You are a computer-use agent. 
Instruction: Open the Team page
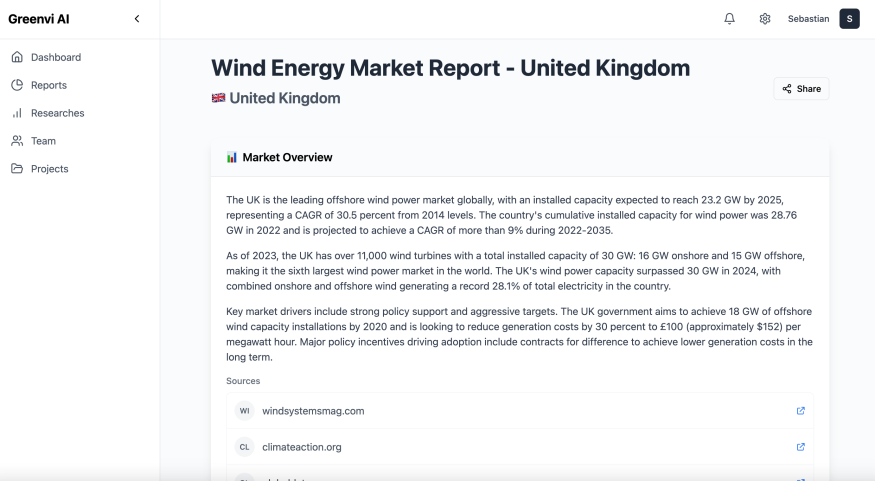[43, 141]
